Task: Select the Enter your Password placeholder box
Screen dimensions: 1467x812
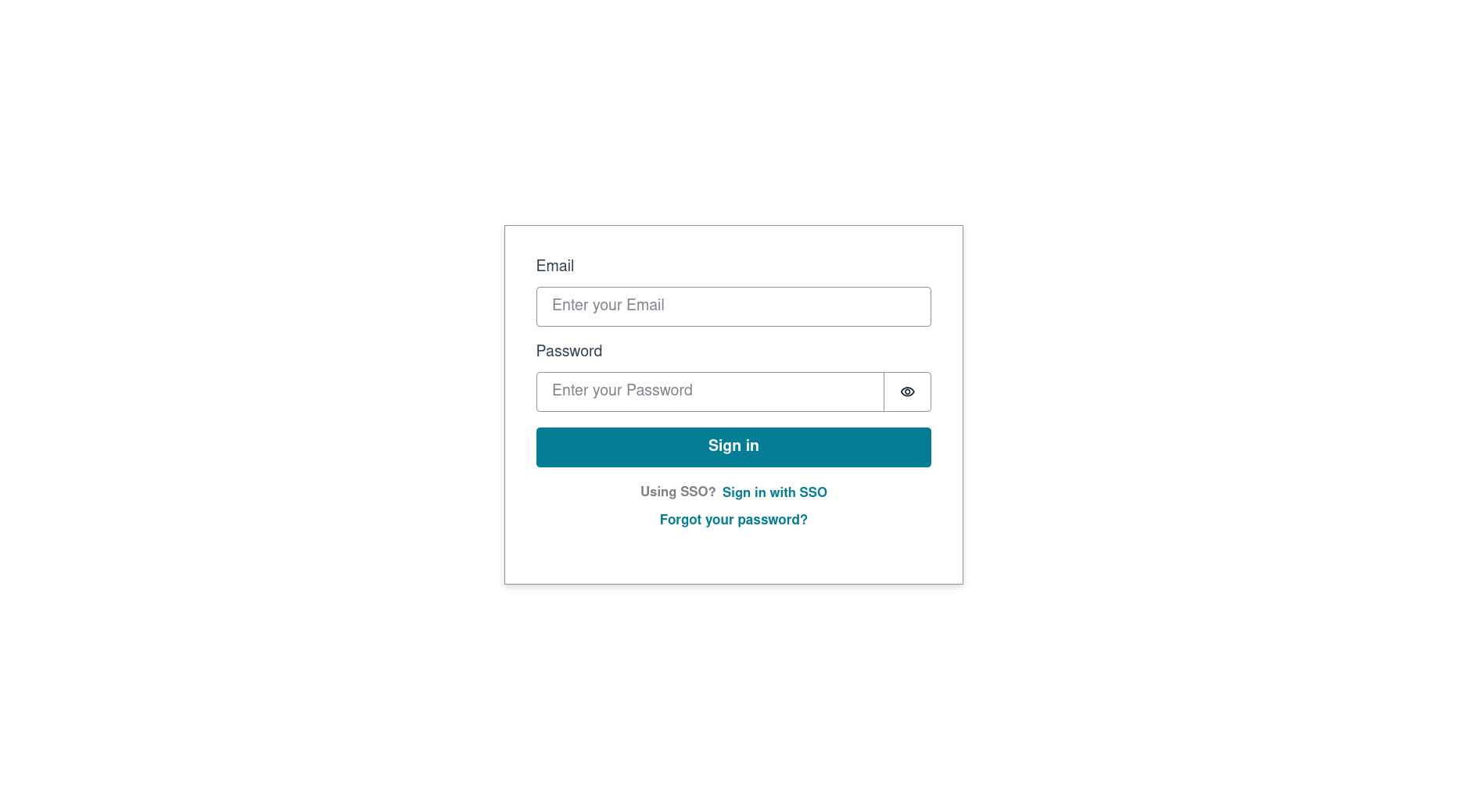Action: tap(709, 392)
